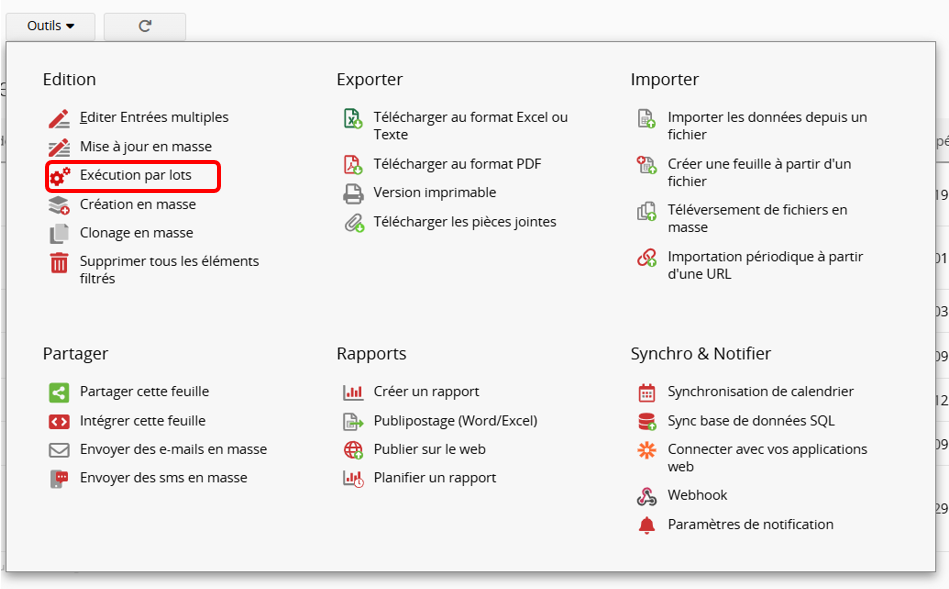The width and height of the screenshot is (949, 589).
Task: Open Créer un rapport
Action: (426, 392)
